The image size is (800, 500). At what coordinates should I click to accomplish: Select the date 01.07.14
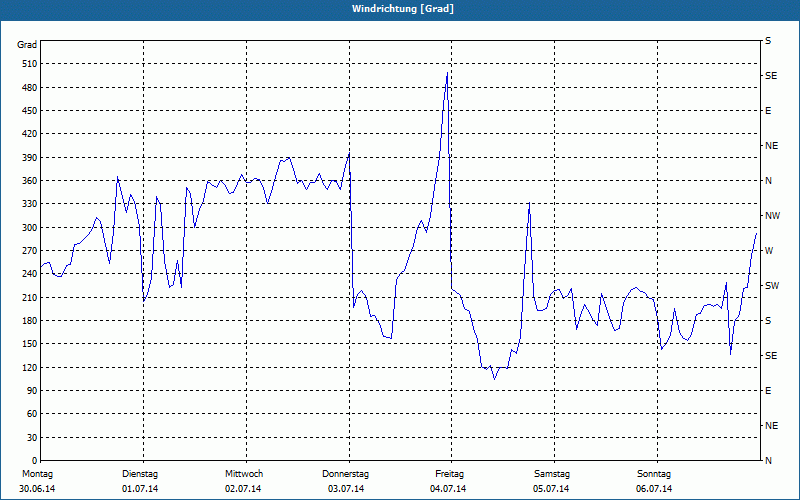coord(140,489)
